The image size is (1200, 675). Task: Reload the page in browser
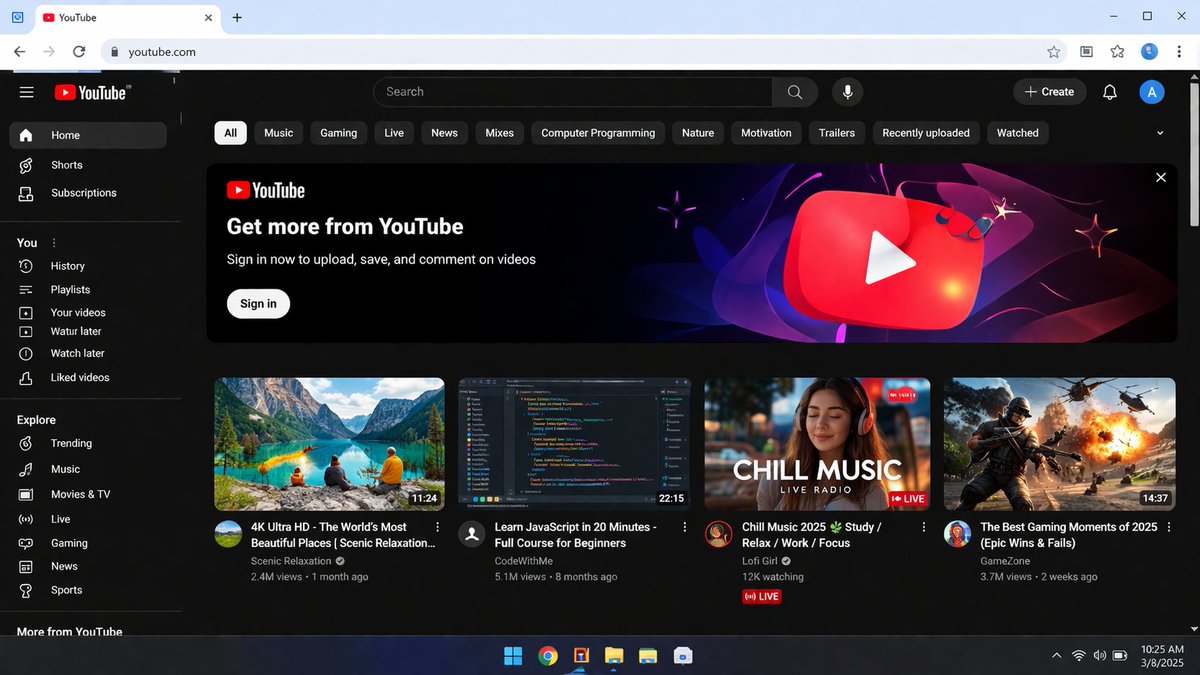coord(79,52)
